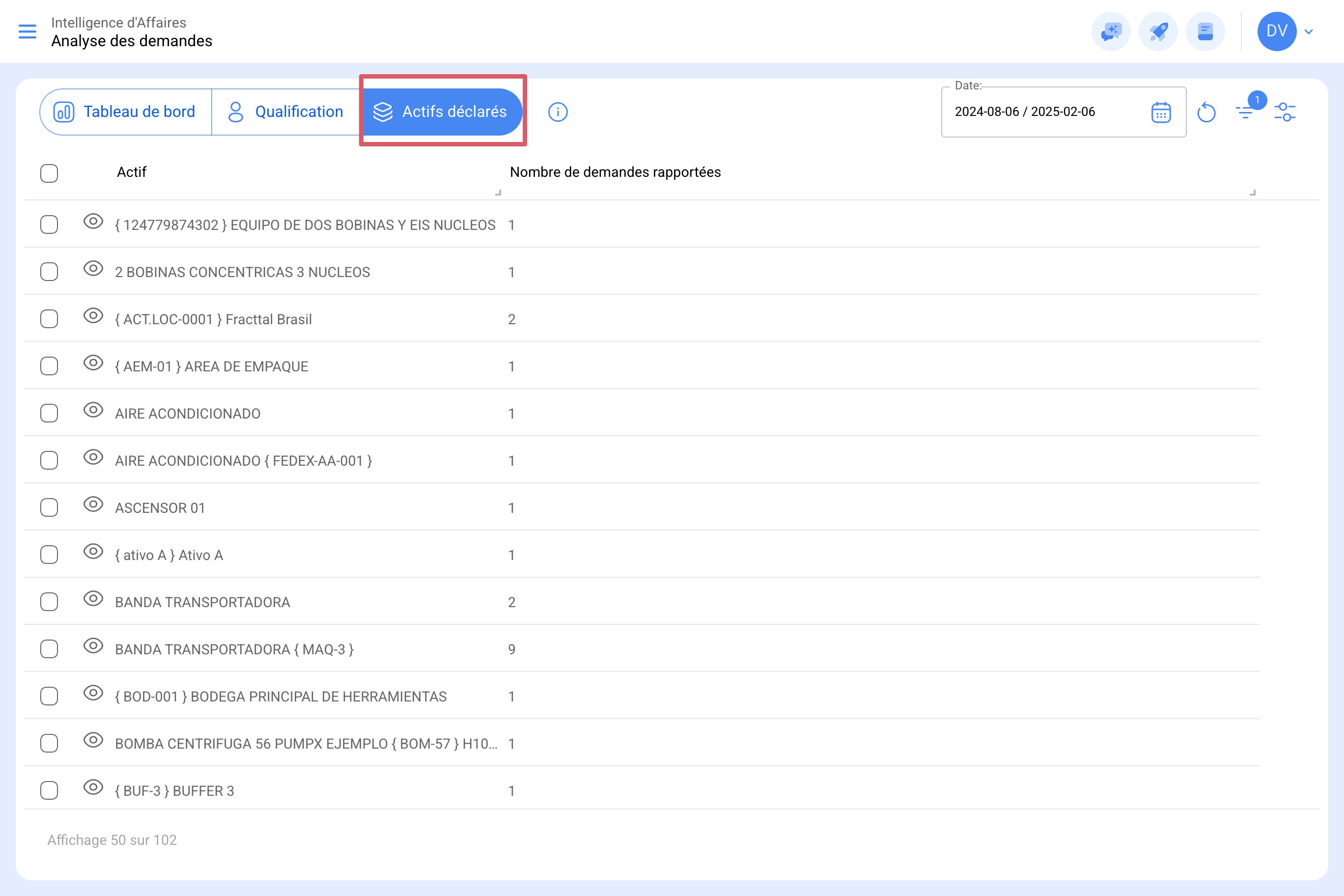Open the hamburger navigation menu
Screen dimensions: 1344x896
point(28,31)
